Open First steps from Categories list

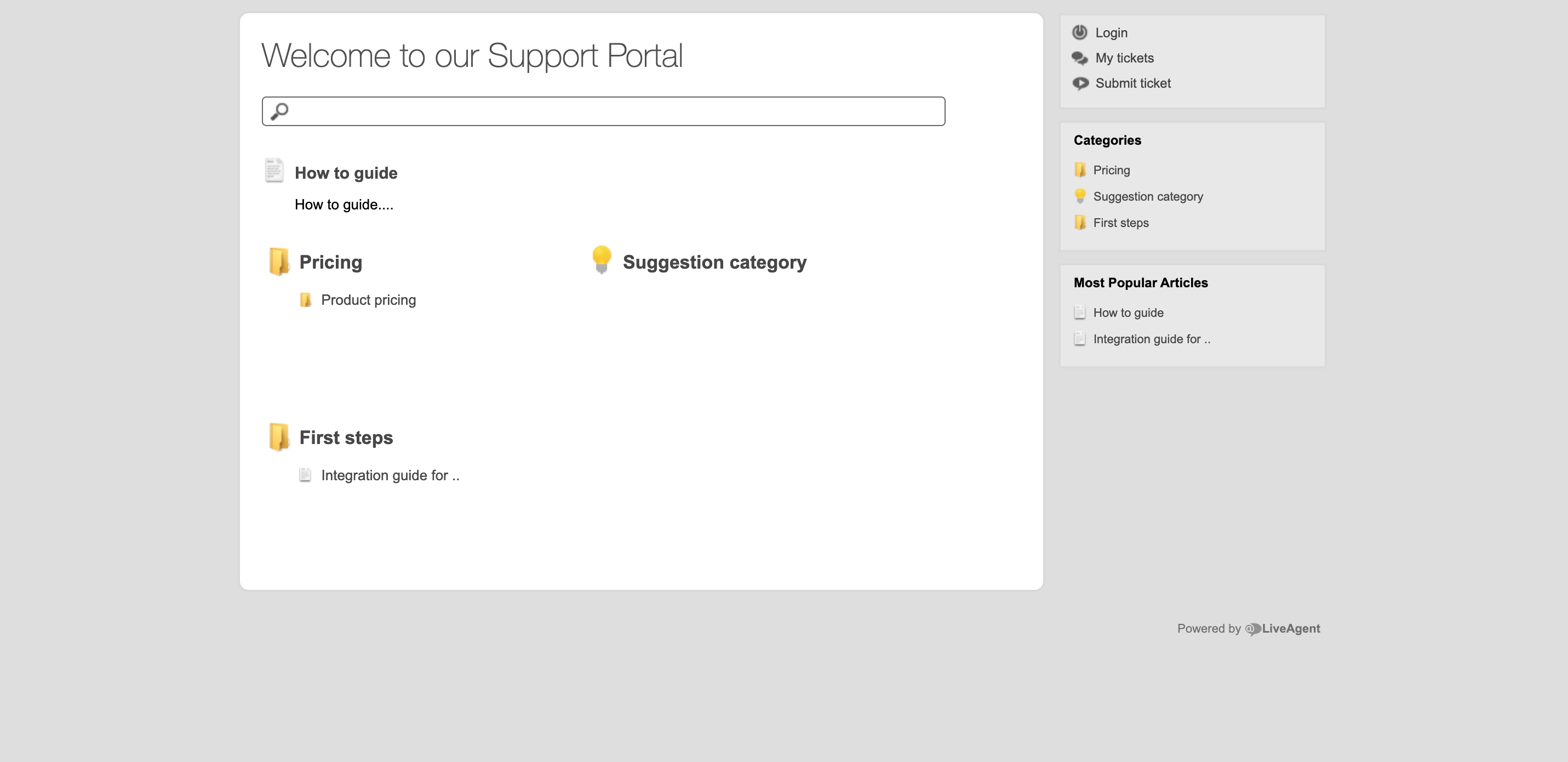1120,223
